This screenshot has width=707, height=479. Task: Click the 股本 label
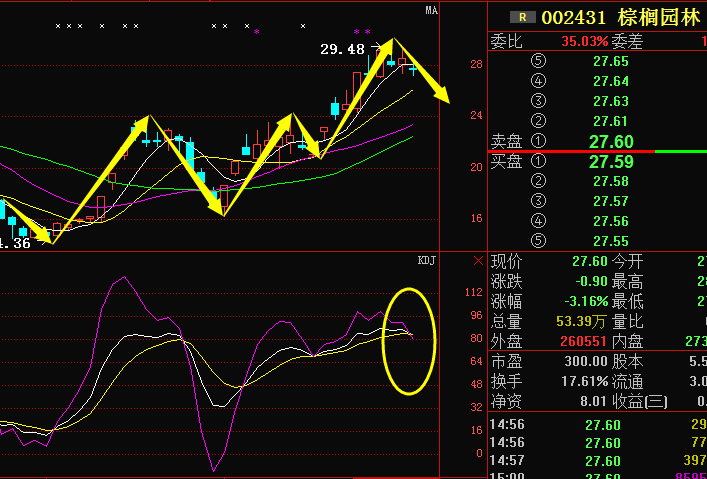pyautogui.click(x=627, y=361)
